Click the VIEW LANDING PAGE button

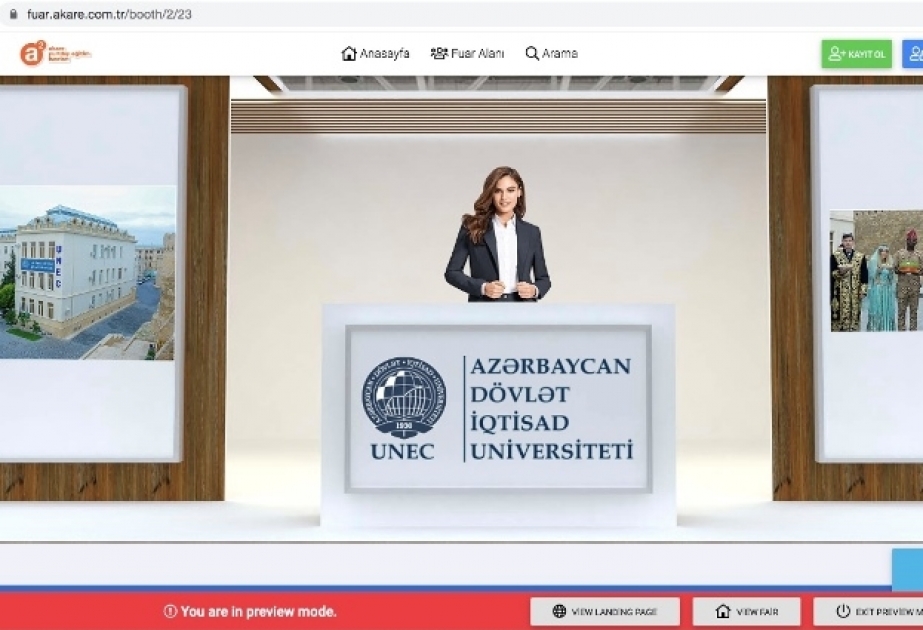605,612
